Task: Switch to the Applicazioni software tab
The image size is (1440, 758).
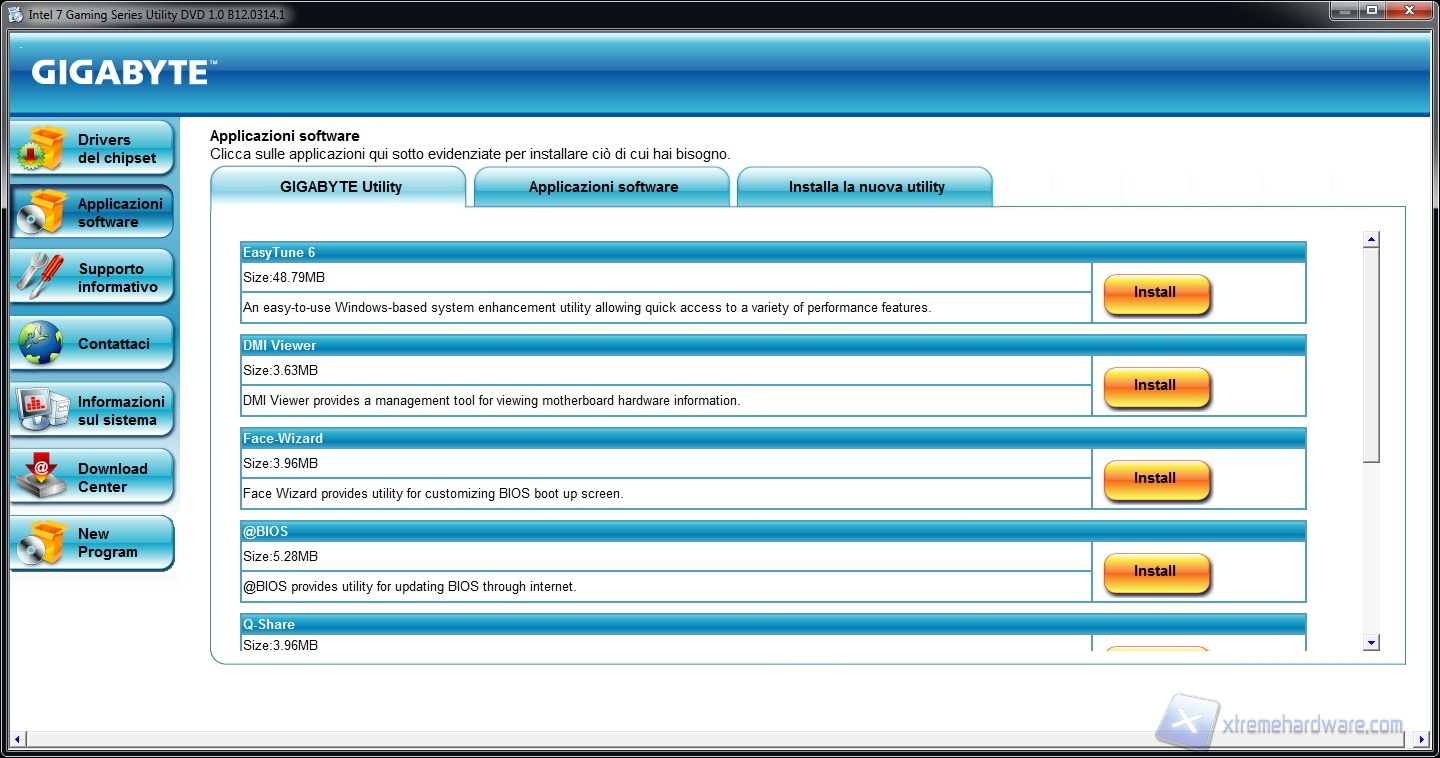Action: click(603, 187)
